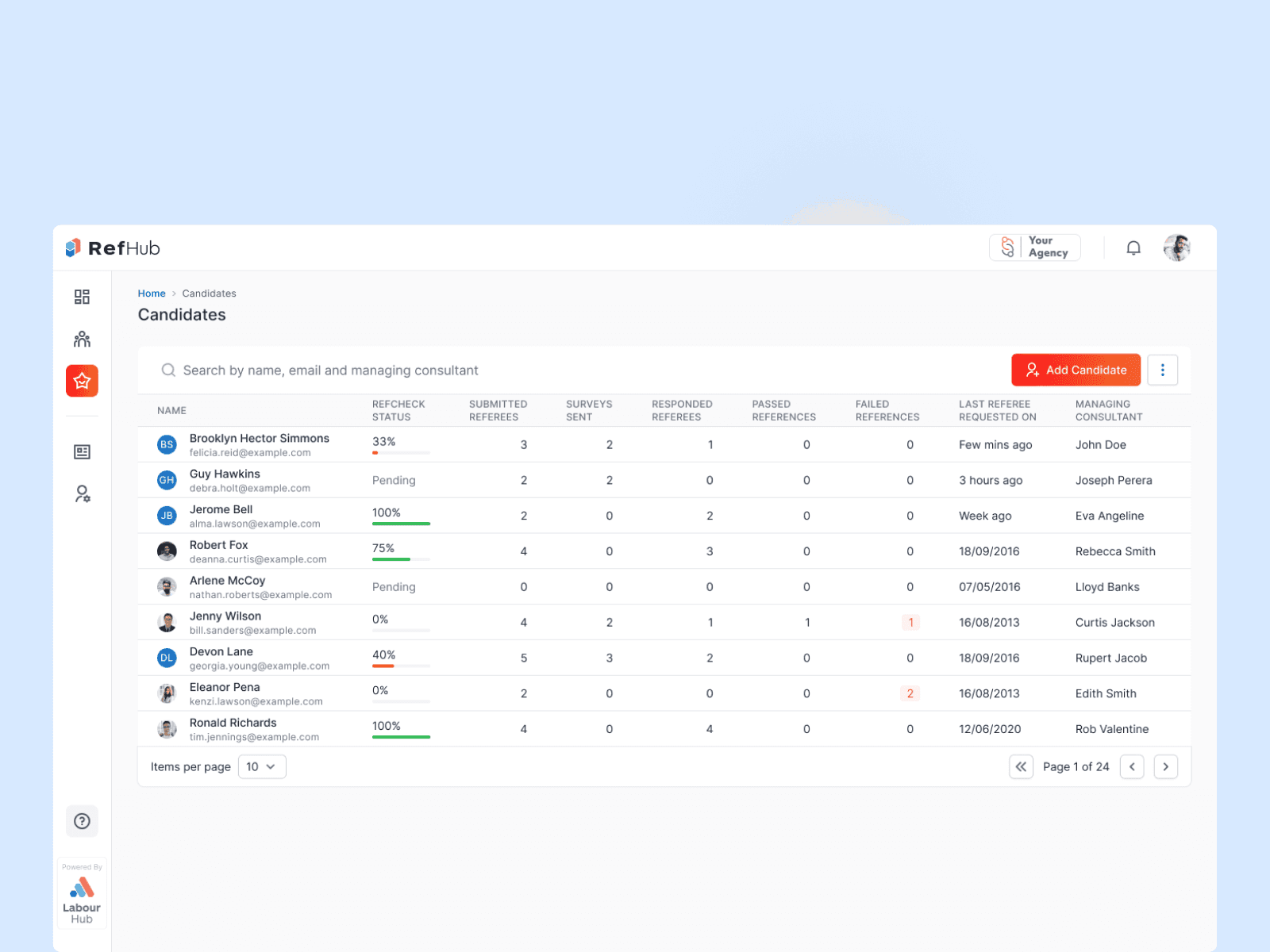Go to previous page arrow
Image resolution: width=1270 pixels, height=952 pixels.
click(x=1132, y=766)
